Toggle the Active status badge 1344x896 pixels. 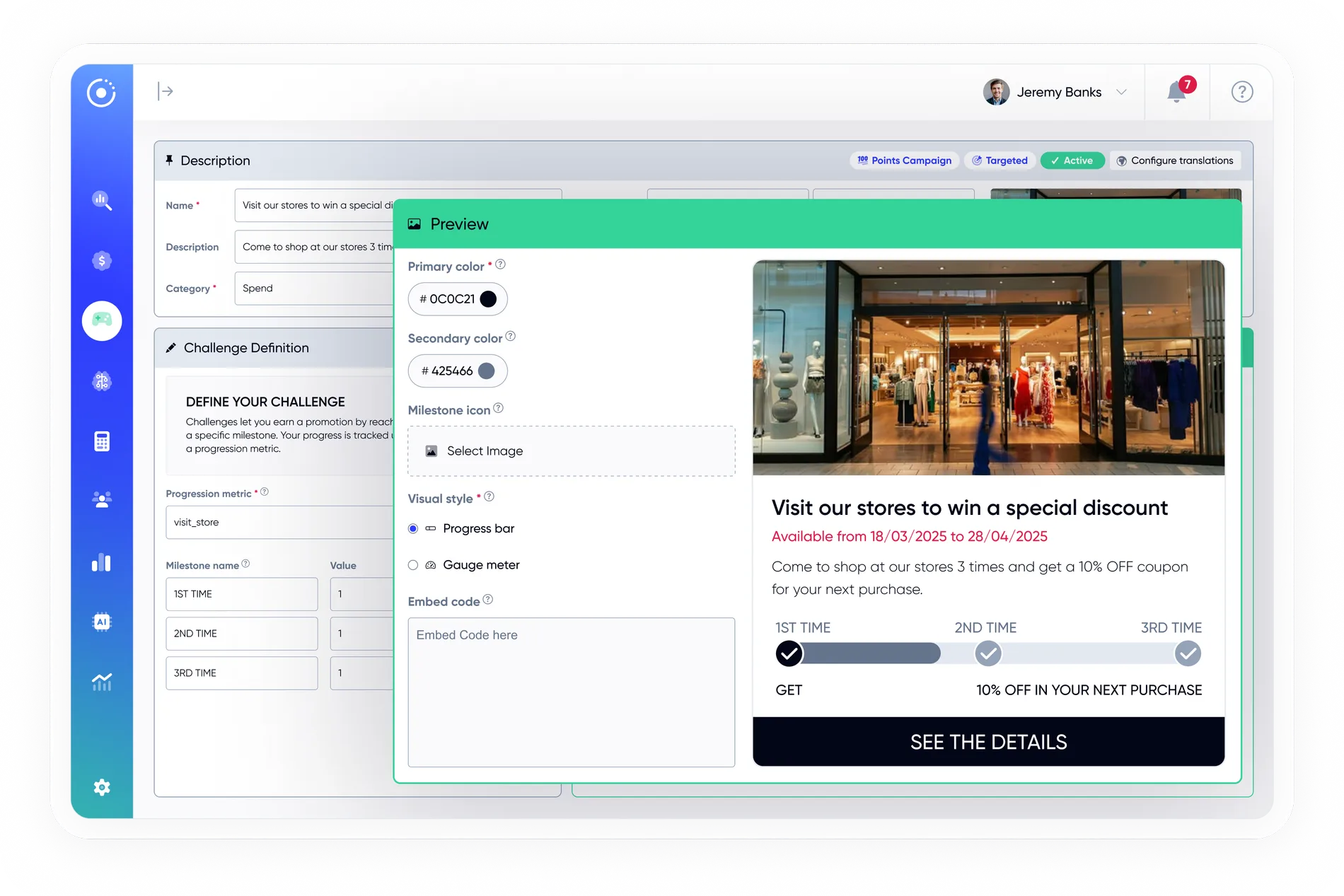[1072, 161]
